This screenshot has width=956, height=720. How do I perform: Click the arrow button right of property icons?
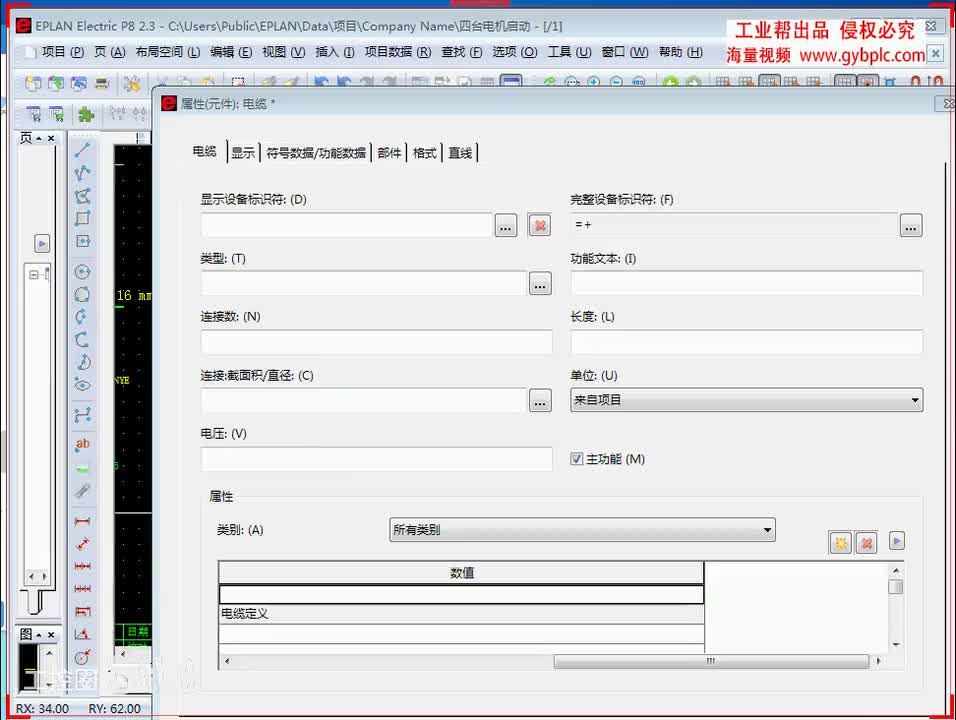click(896, 541)
